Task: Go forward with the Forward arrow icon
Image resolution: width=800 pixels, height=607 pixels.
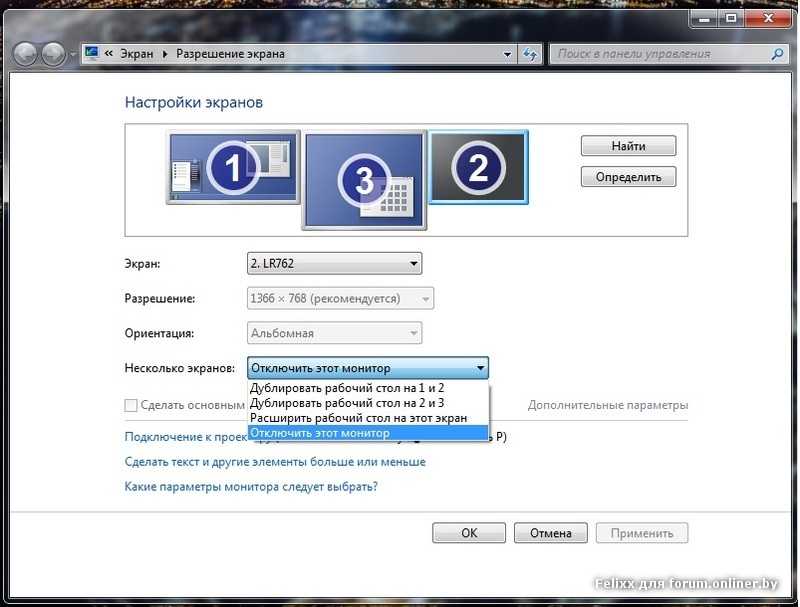Action: click(54, 54)
